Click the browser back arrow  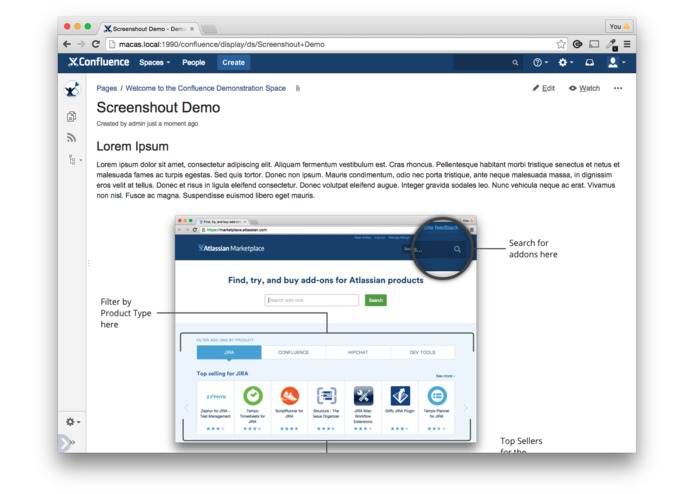[67, 44]
